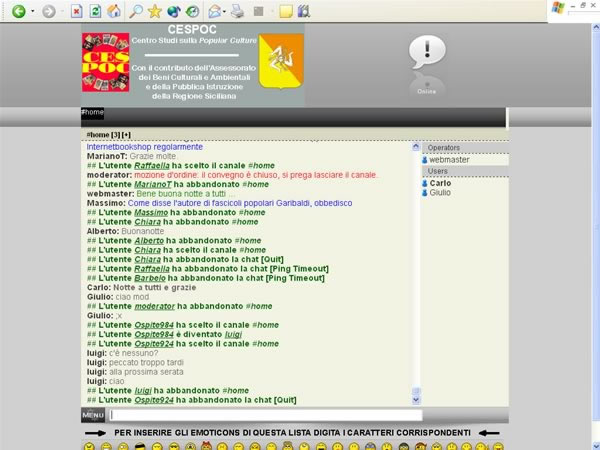
Task: Click the Operators section header
Action: click(465, 148)
